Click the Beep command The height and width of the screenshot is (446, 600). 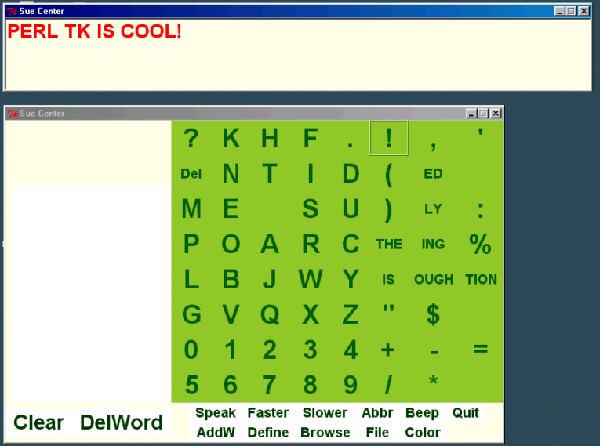pos(422,413)
